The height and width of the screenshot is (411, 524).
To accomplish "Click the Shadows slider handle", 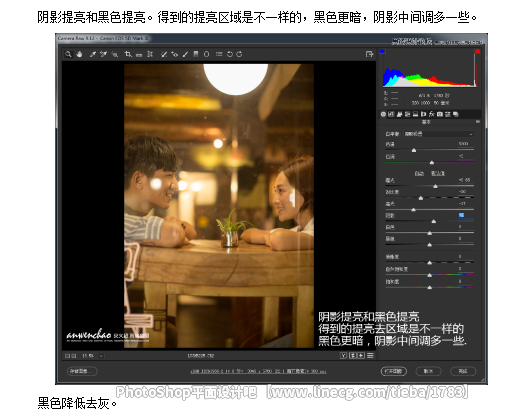I will click(x=434, y=222).
